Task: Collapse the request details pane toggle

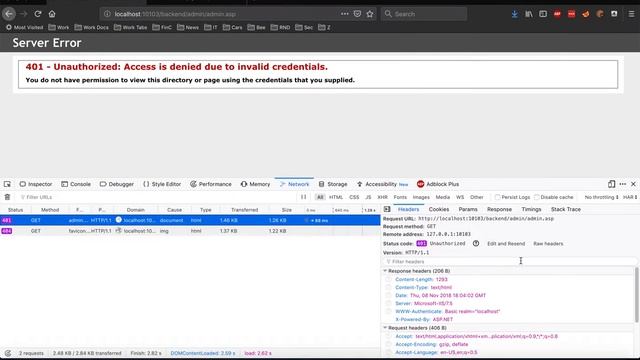Action: (387, 209)
